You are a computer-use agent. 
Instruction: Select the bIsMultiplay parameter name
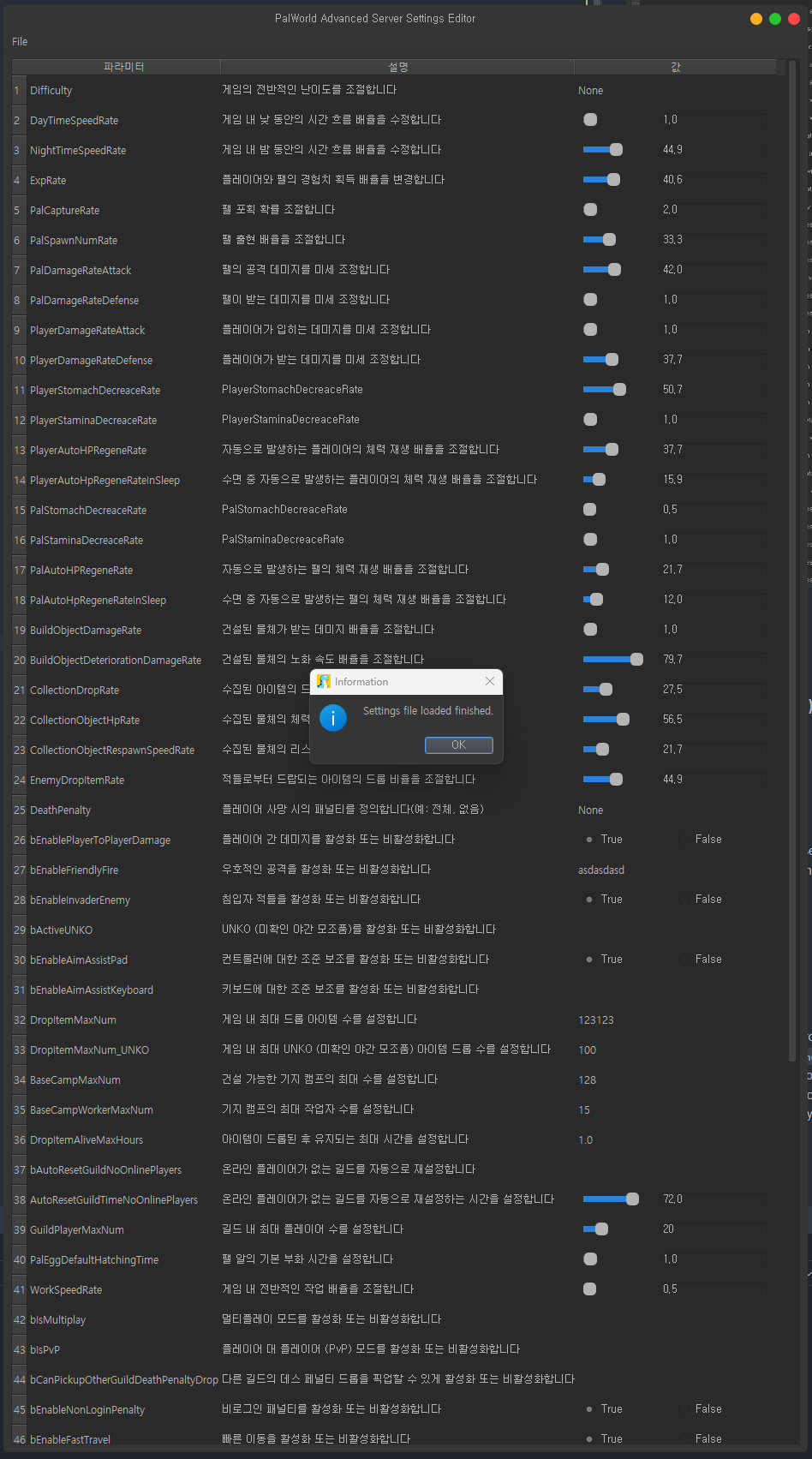click(57, 1320)
